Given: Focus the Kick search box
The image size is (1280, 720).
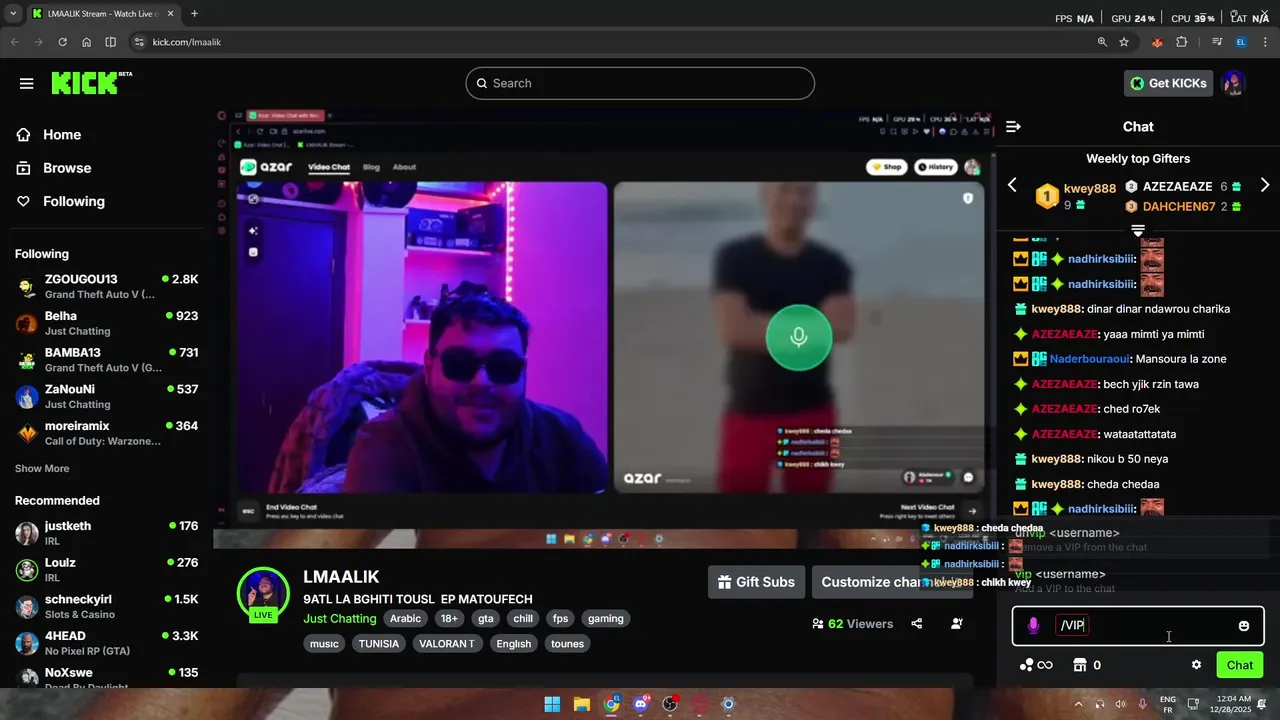Looking at the screenshot, I should click(640, 83).
